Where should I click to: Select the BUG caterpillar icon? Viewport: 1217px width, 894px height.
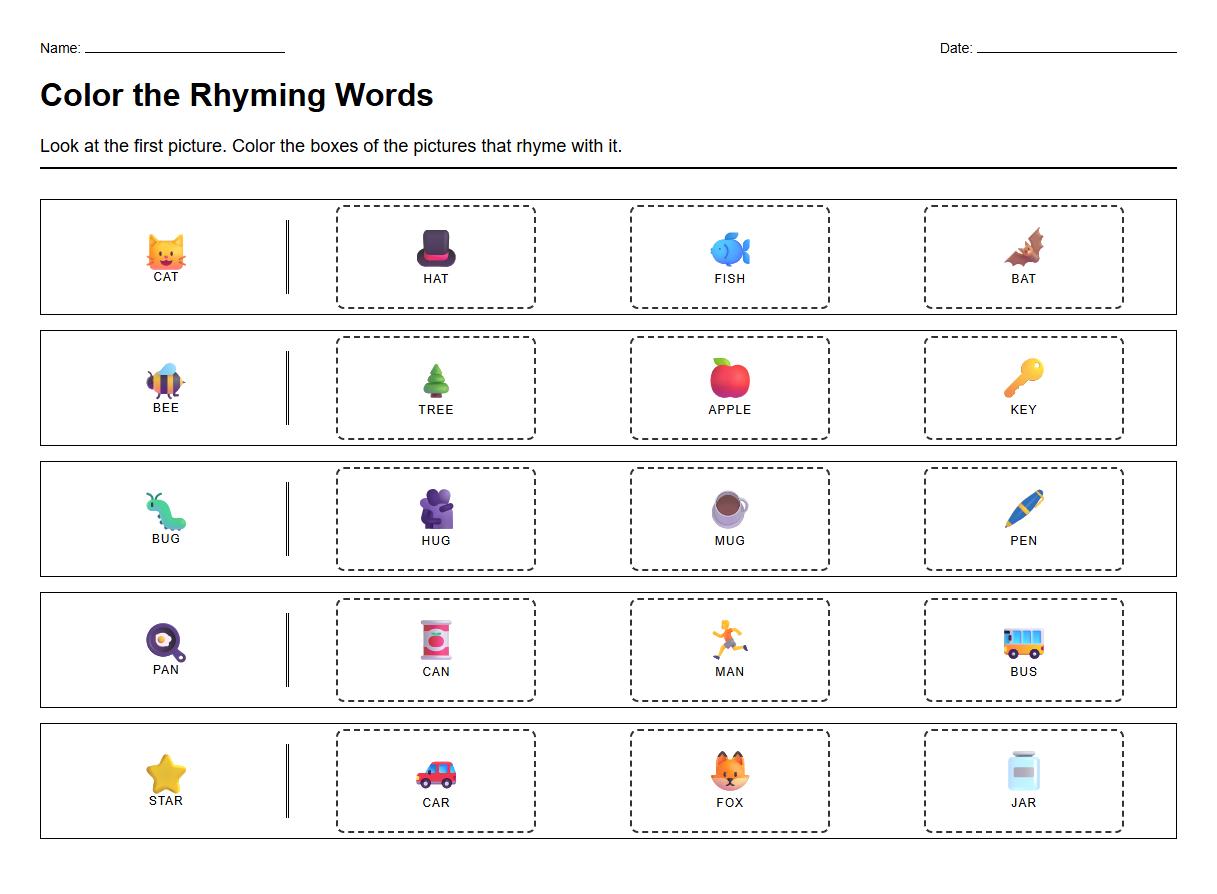tap(165, 511)
